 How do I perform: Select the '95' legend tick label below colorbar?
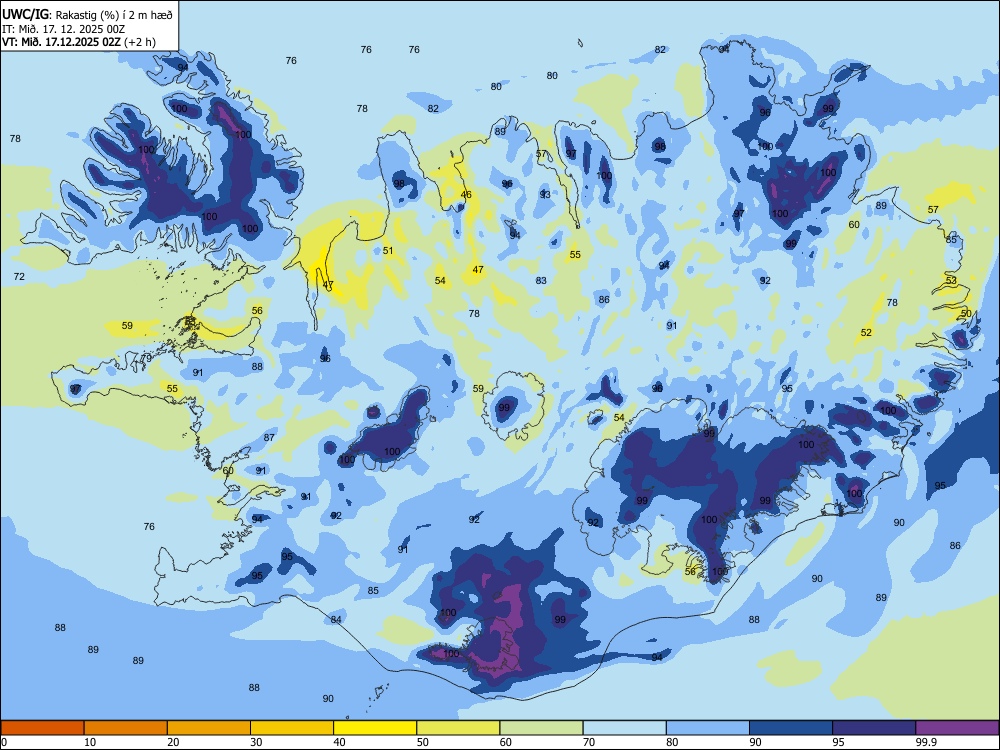[x=839, y=742]
